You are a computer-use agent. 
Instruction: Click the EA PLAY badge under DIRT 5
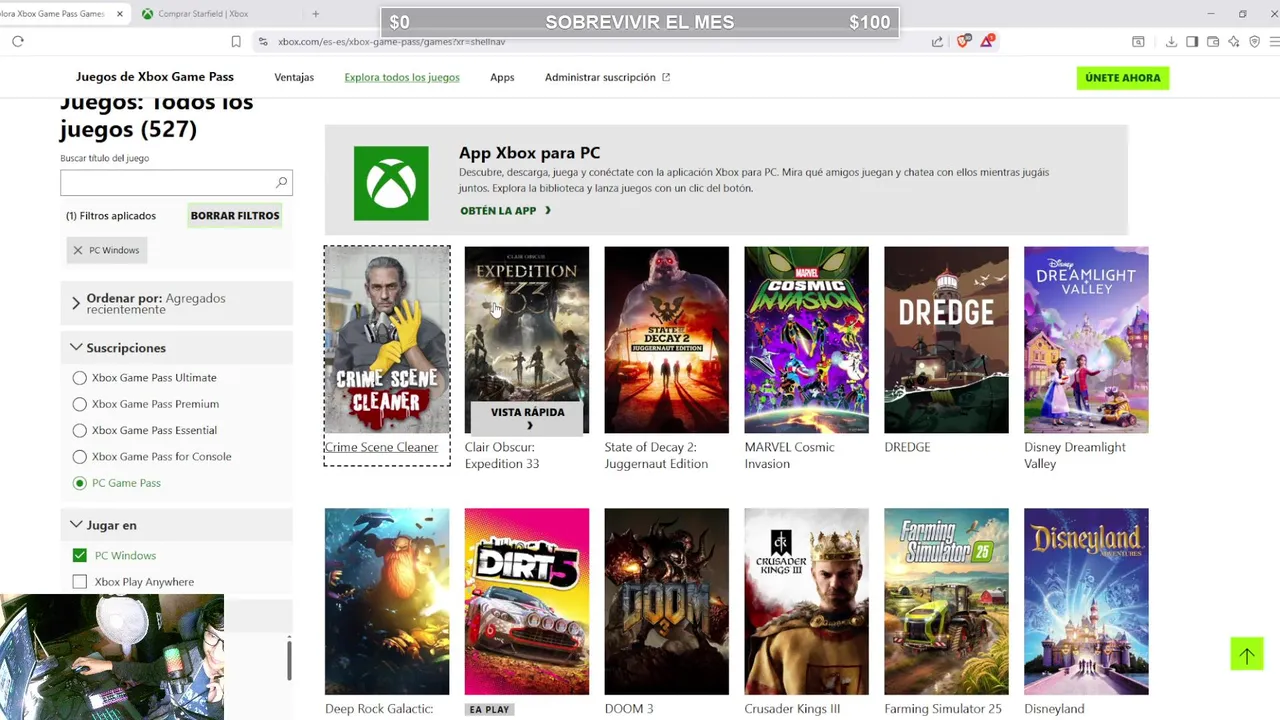point(490,709)
